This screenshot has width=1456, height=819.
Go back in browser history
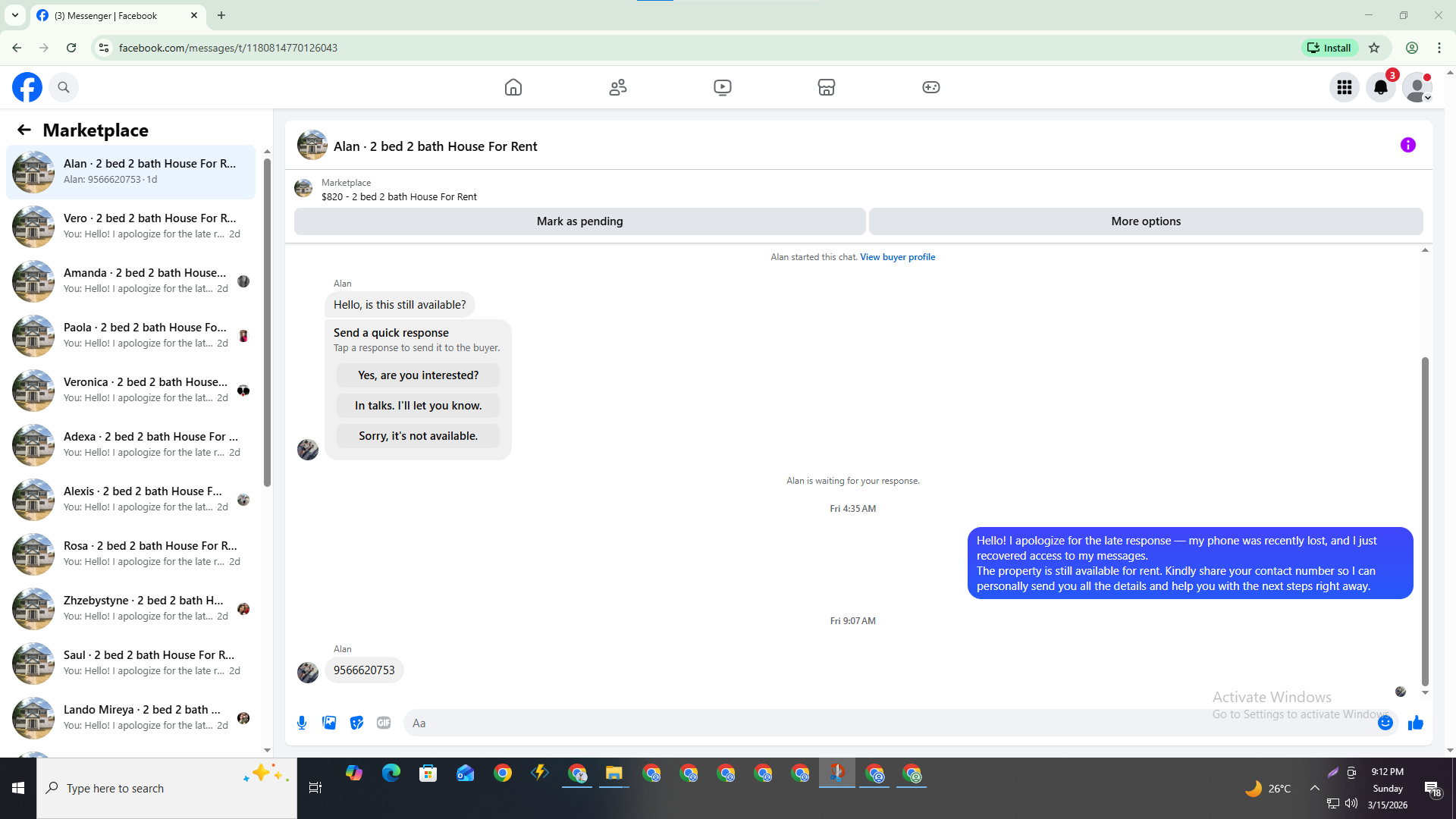coord(17,48)
